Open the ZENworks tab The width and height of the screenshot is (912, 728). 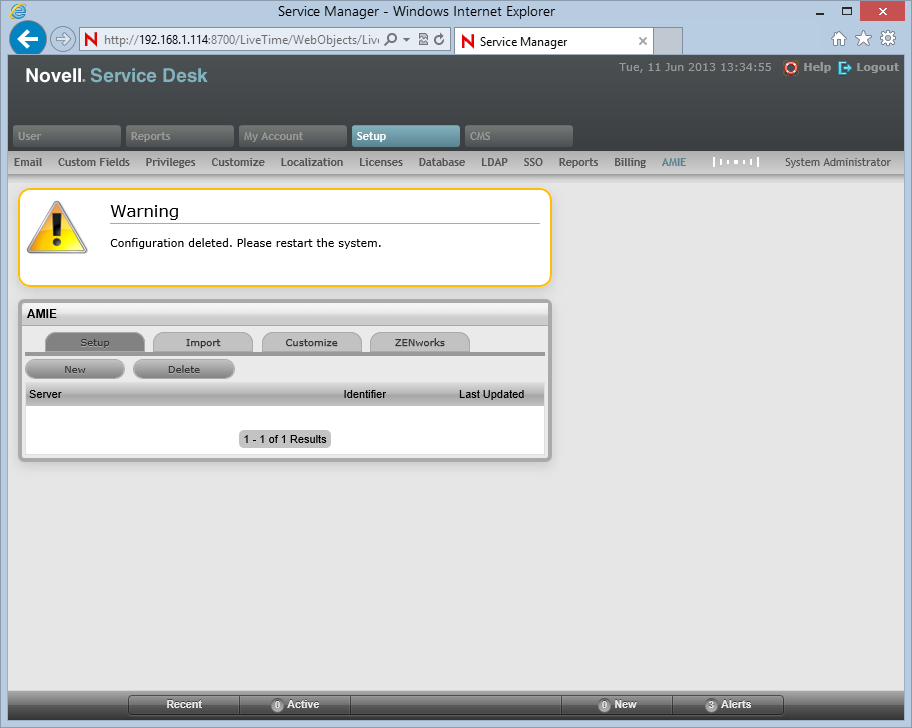419,342
